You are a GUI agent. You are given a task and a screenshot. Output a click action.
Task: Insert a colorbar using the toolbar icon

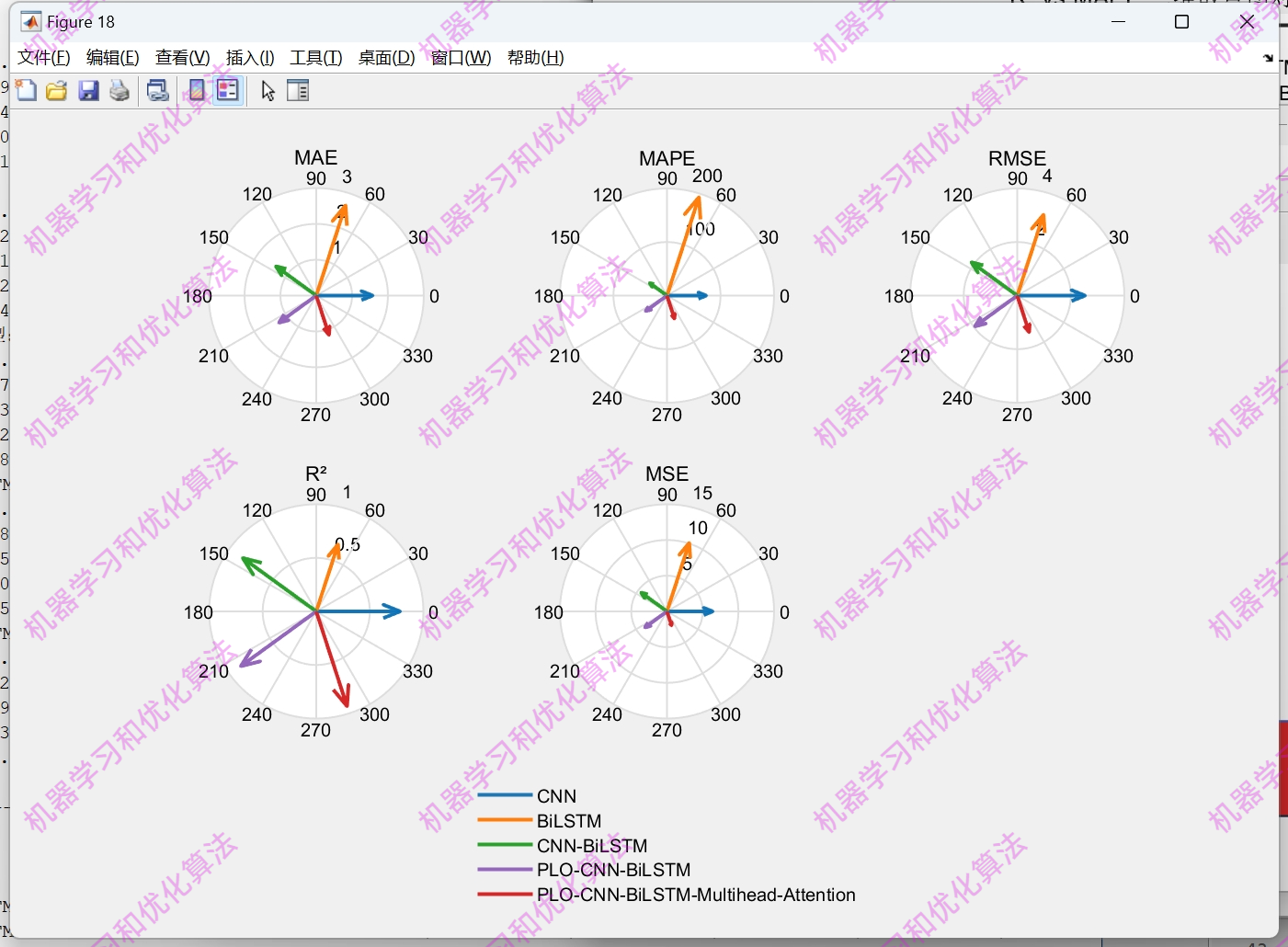pyautogui.click(x=197, y=90)
